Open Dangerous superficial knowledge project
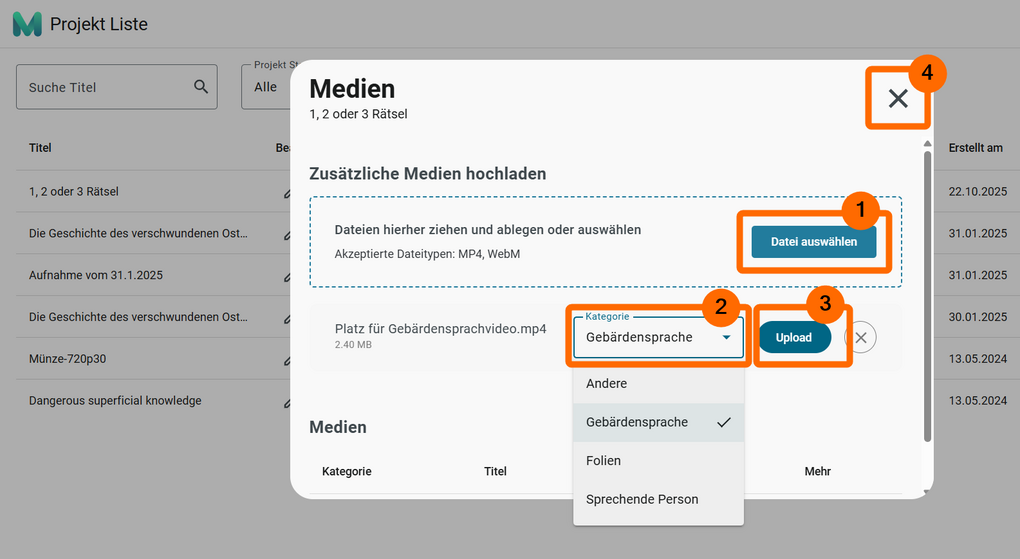 (115, 401)
